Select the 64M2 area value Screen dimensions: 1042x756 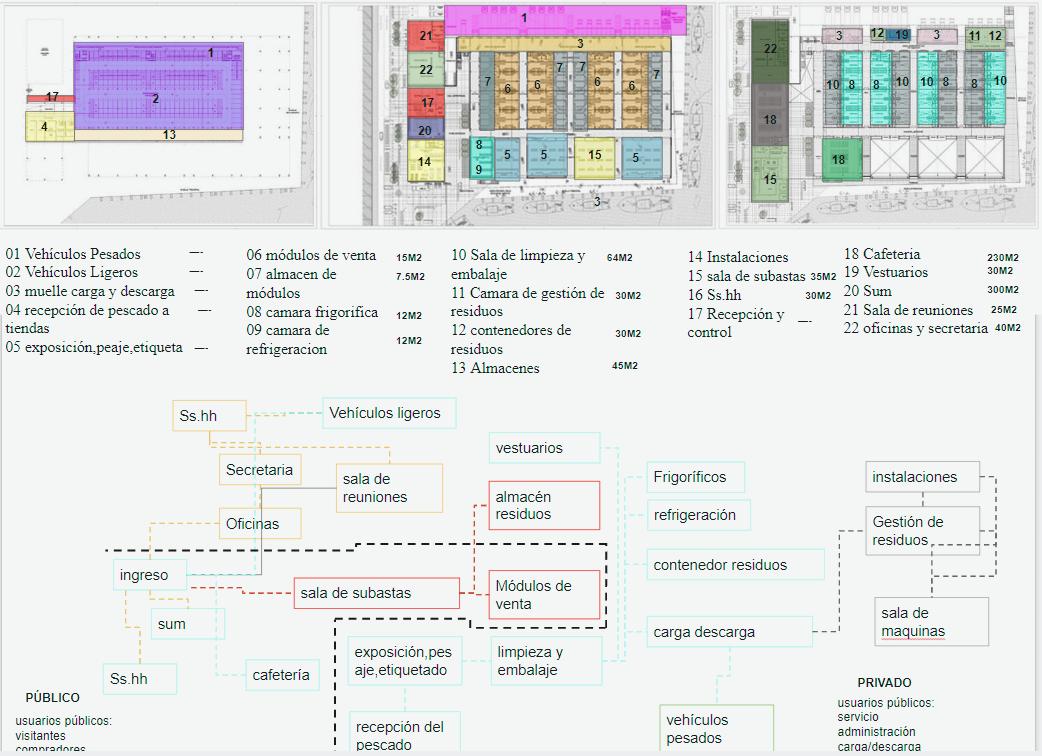pyautogui.click(x=619, y=258)
